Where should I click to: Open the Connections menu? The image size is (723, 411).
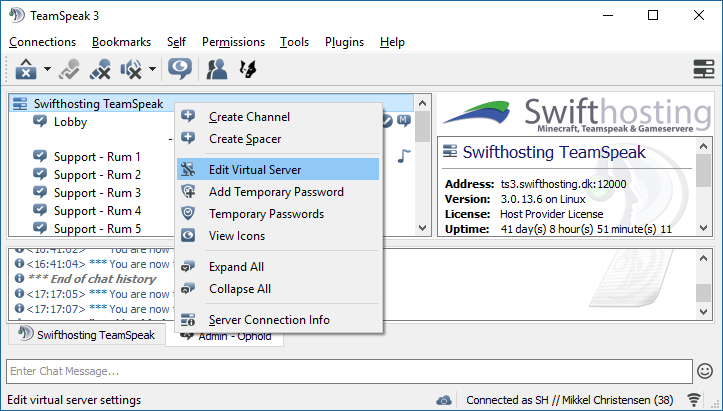42,42
